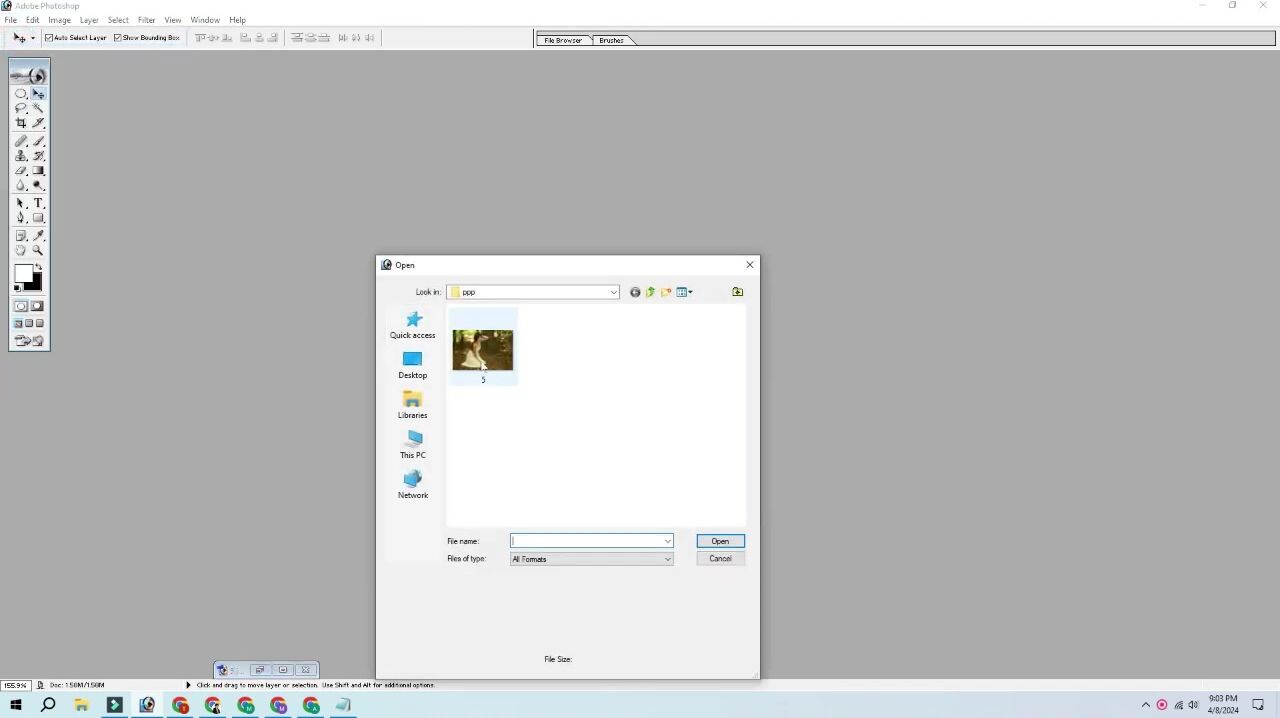Choose the Zoom tool in toolbox
Image resolution: width=1280 pixels, height=718 pixels.
pos(38,251)
